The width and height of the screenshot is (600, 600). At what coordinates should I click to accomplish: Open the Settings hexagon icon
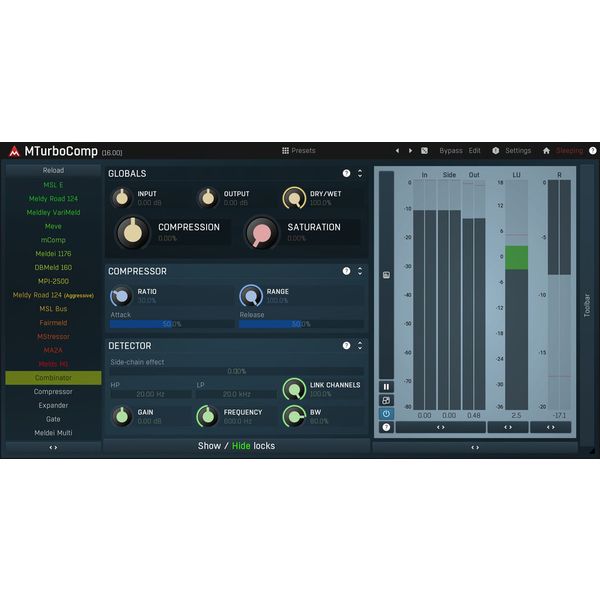(x=496, y=151)
